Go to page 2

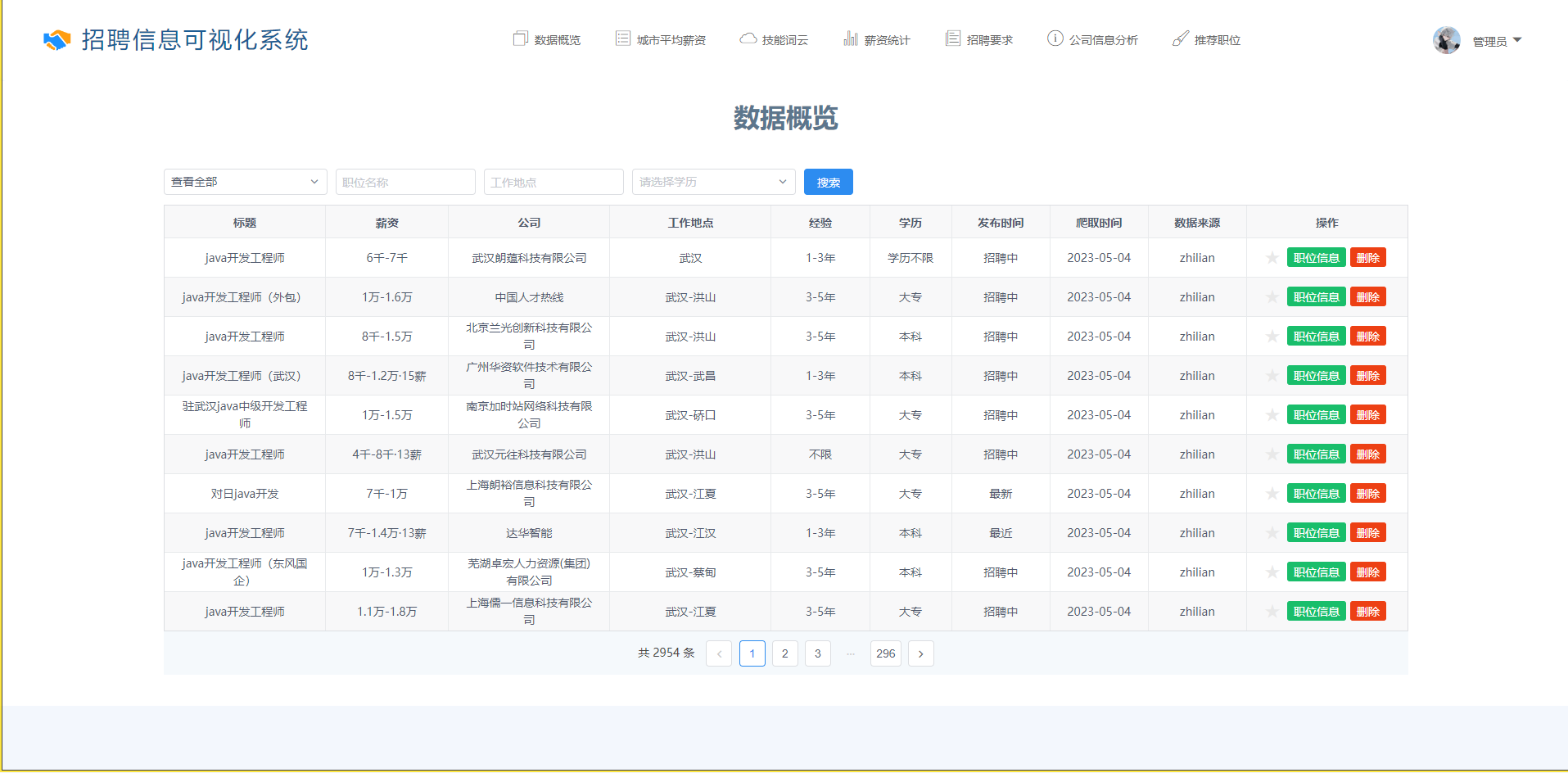tap(785, 653)
